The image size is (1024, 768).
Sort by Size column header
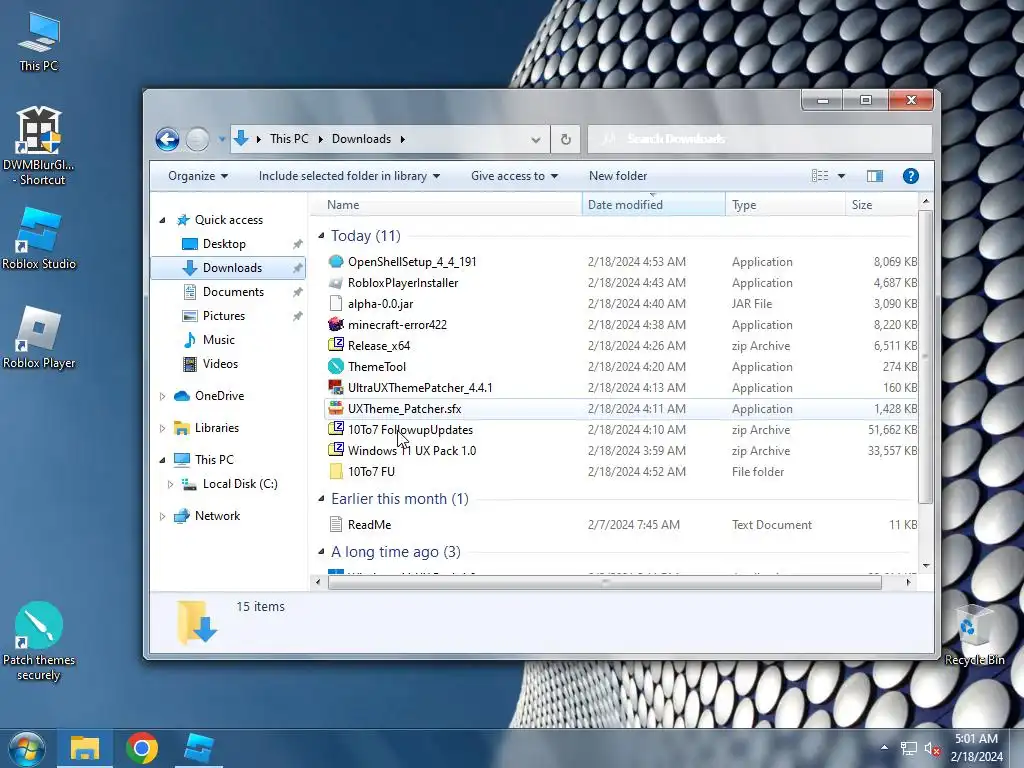pos(882,205)
